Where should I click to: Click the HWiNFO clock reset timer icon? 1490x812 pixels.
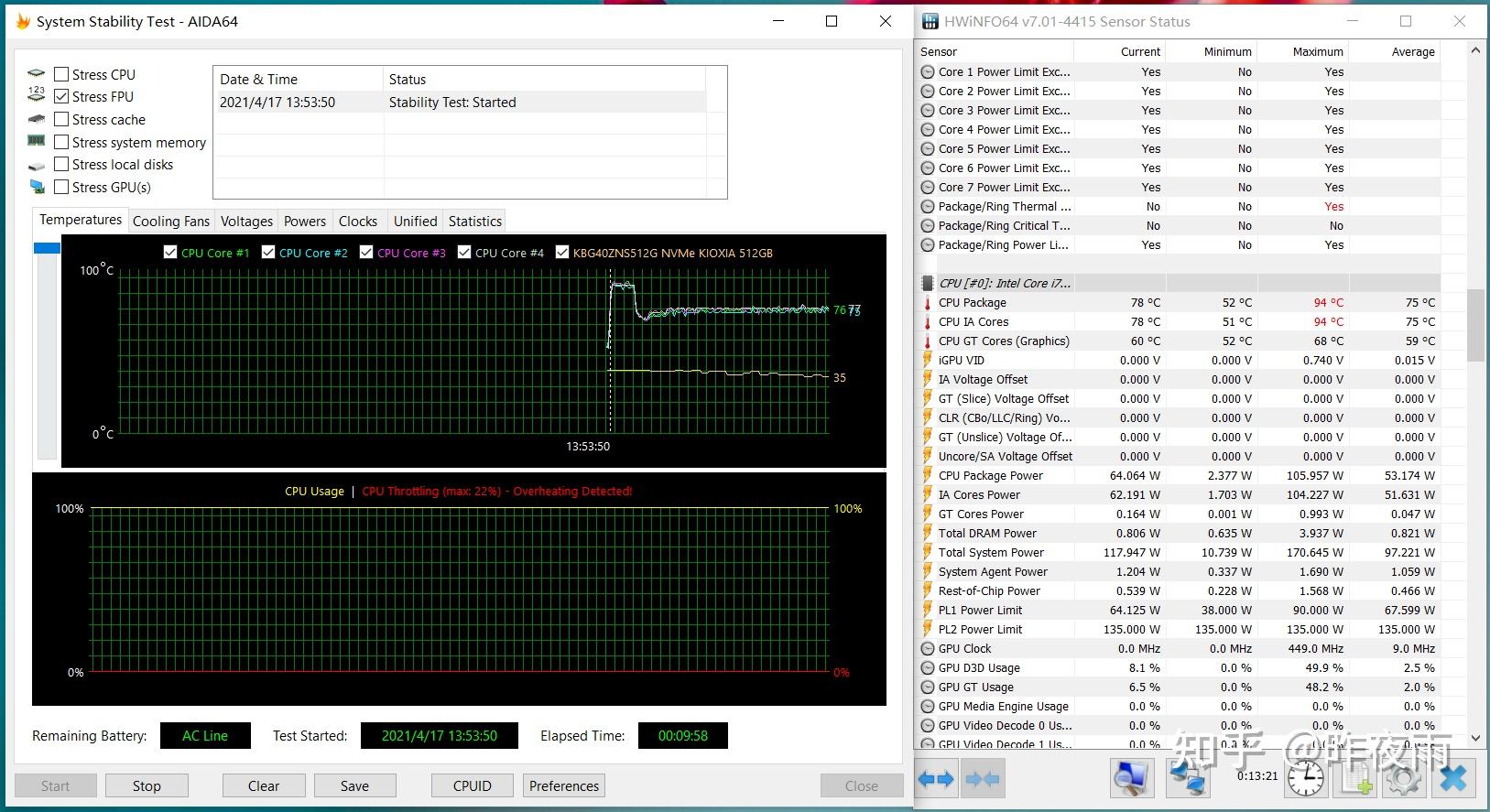point(1305,779)
